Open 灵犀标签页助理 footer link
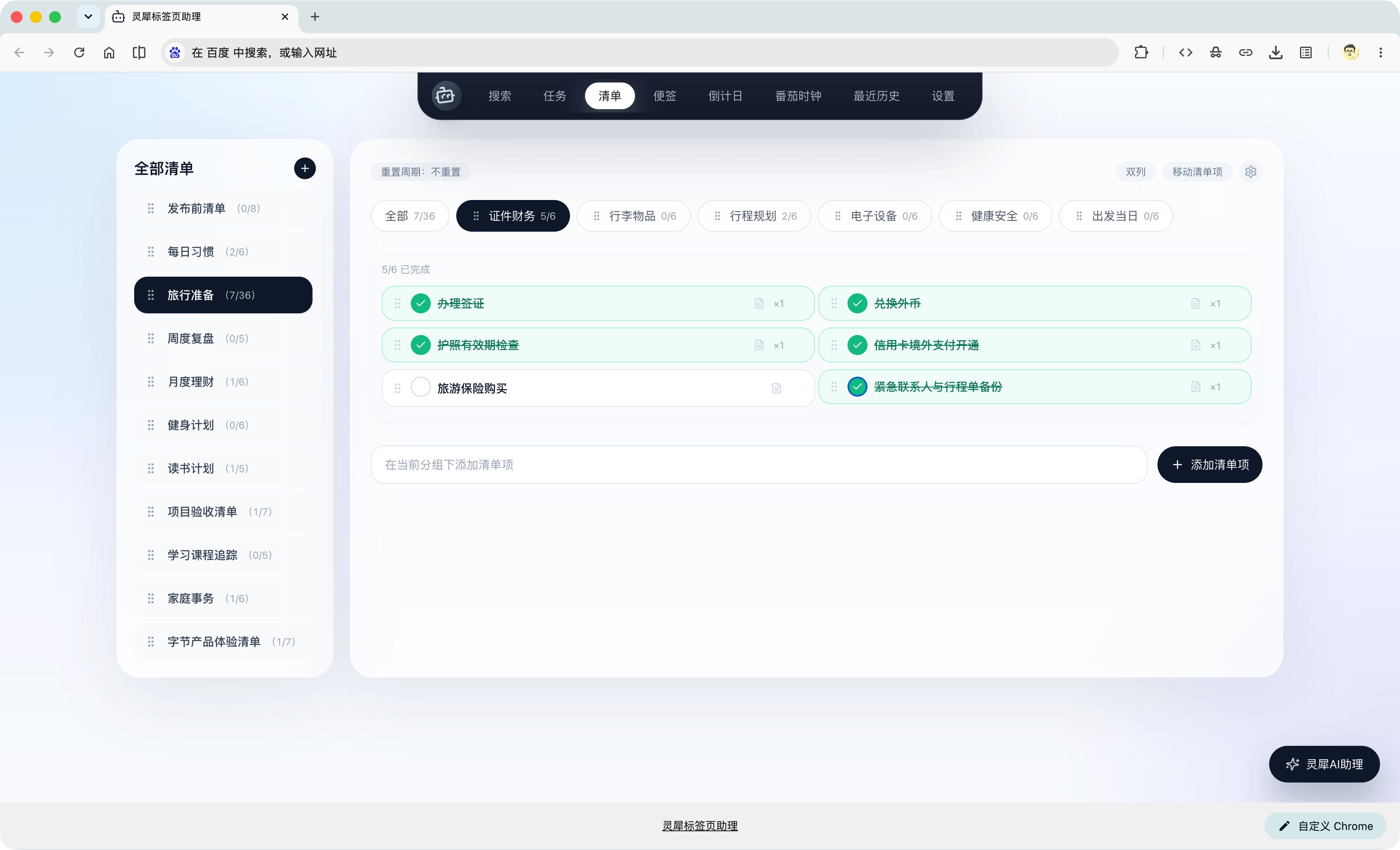 700,826
